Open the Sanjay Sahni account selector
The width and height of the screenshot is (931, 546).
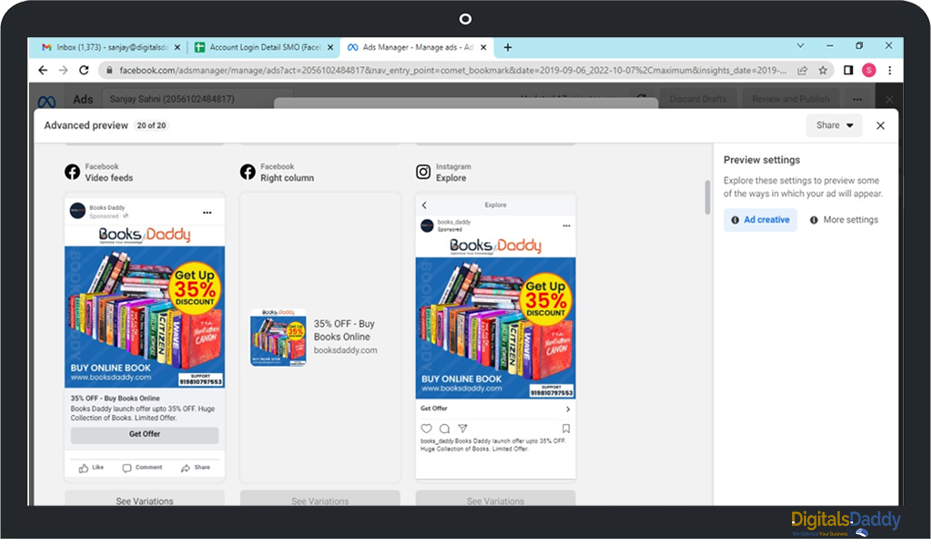(x=197, y=99)
